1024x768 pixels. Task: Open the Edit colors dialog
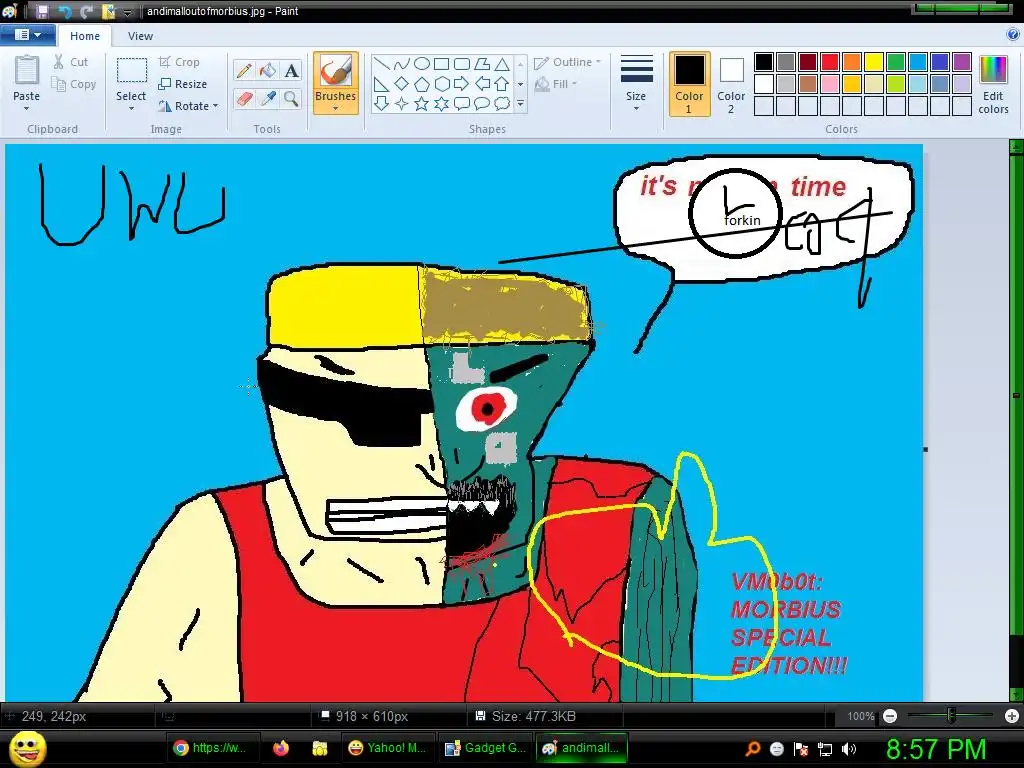[x=993, y=84]
